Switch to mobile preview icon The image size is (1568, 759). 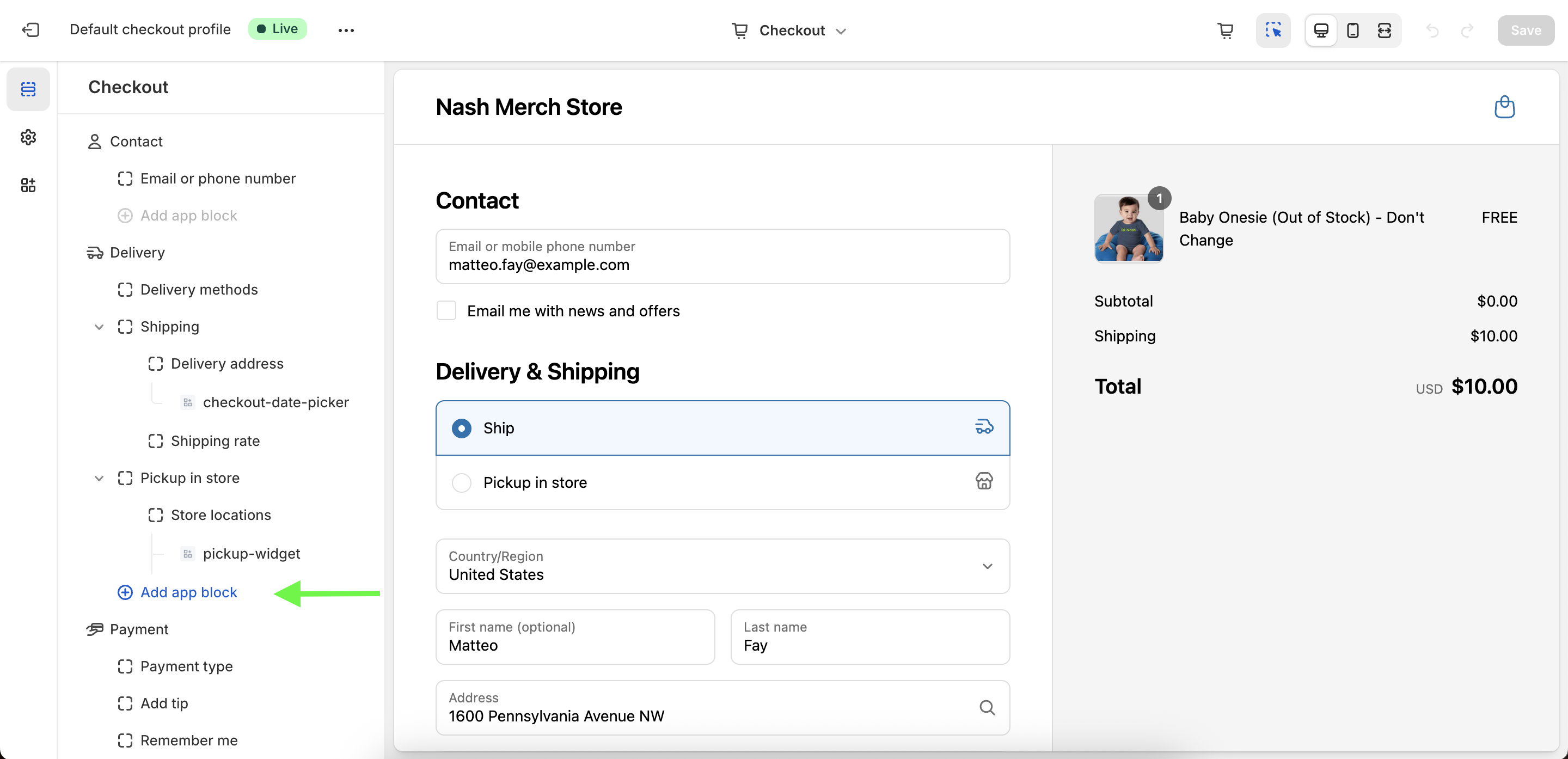click(x=1352, y=30)
